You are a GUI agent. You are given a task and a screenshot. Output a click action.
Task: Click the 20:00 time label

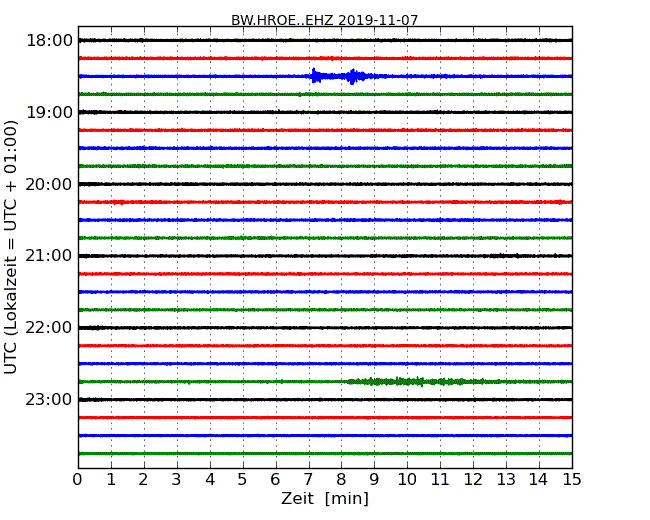click(x=49, y=184)
